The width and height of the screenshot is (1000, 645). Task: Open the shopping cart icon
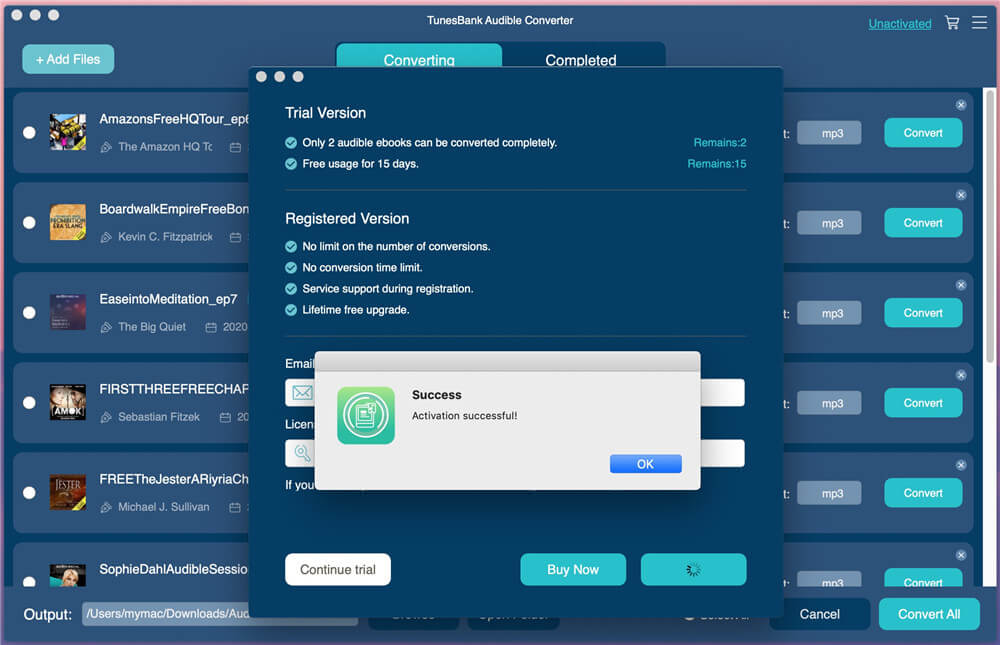coord(952,23)
